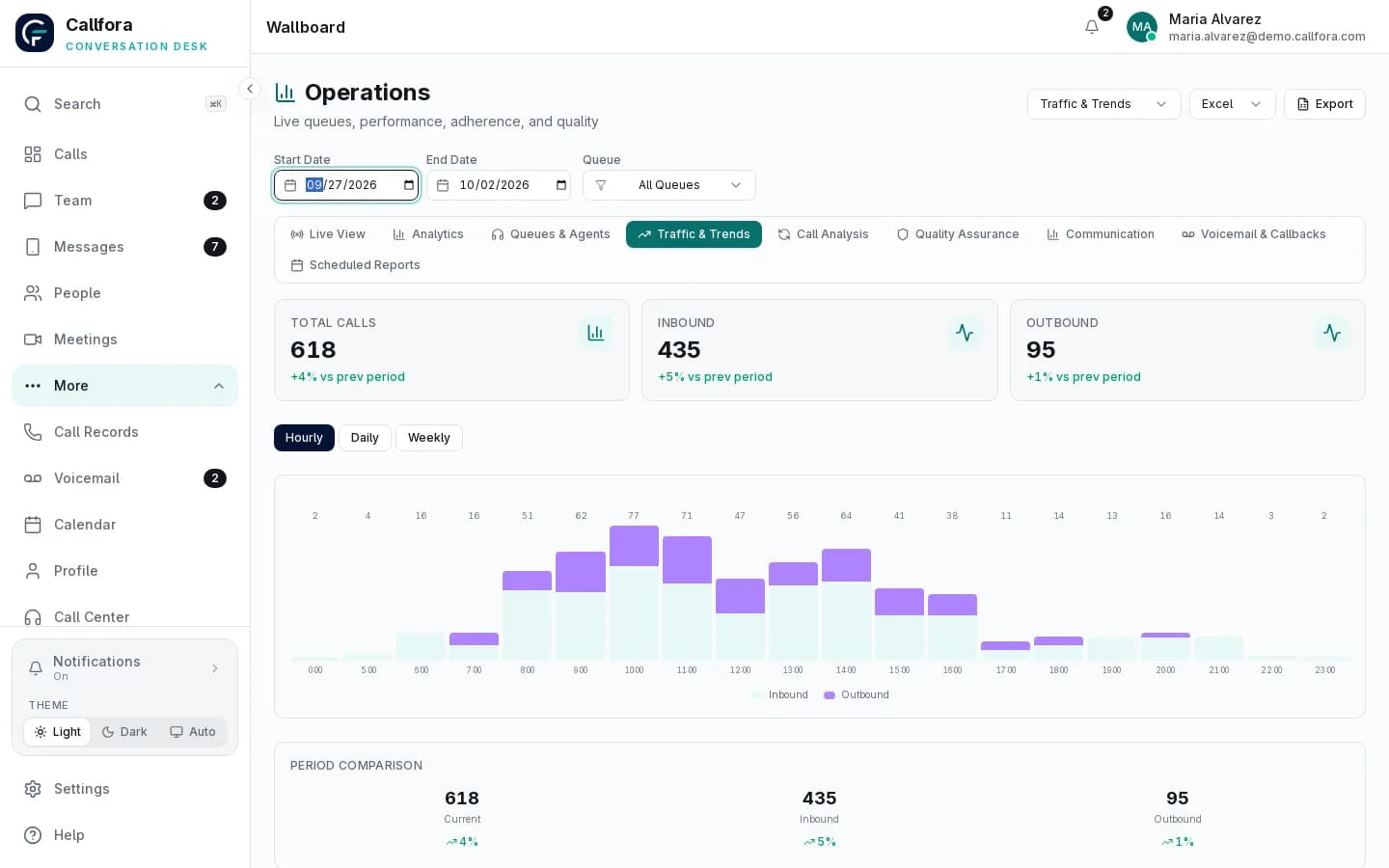Open the notifications bell in header
Screen dimensions: 1389x868
tap(1092, 27)
